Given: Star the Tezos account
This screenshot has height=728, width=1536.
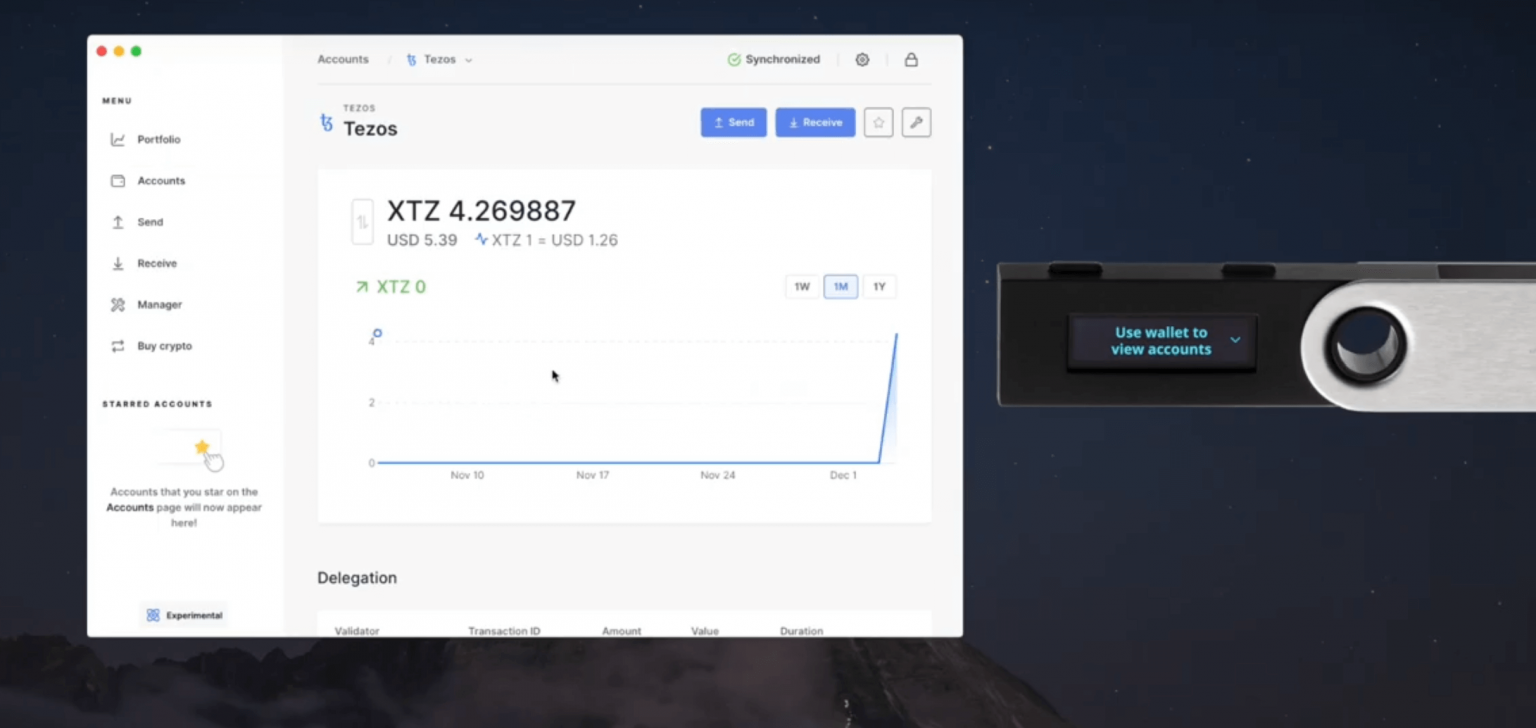Looking at the screenshot, I should click(x=878, y=121).
